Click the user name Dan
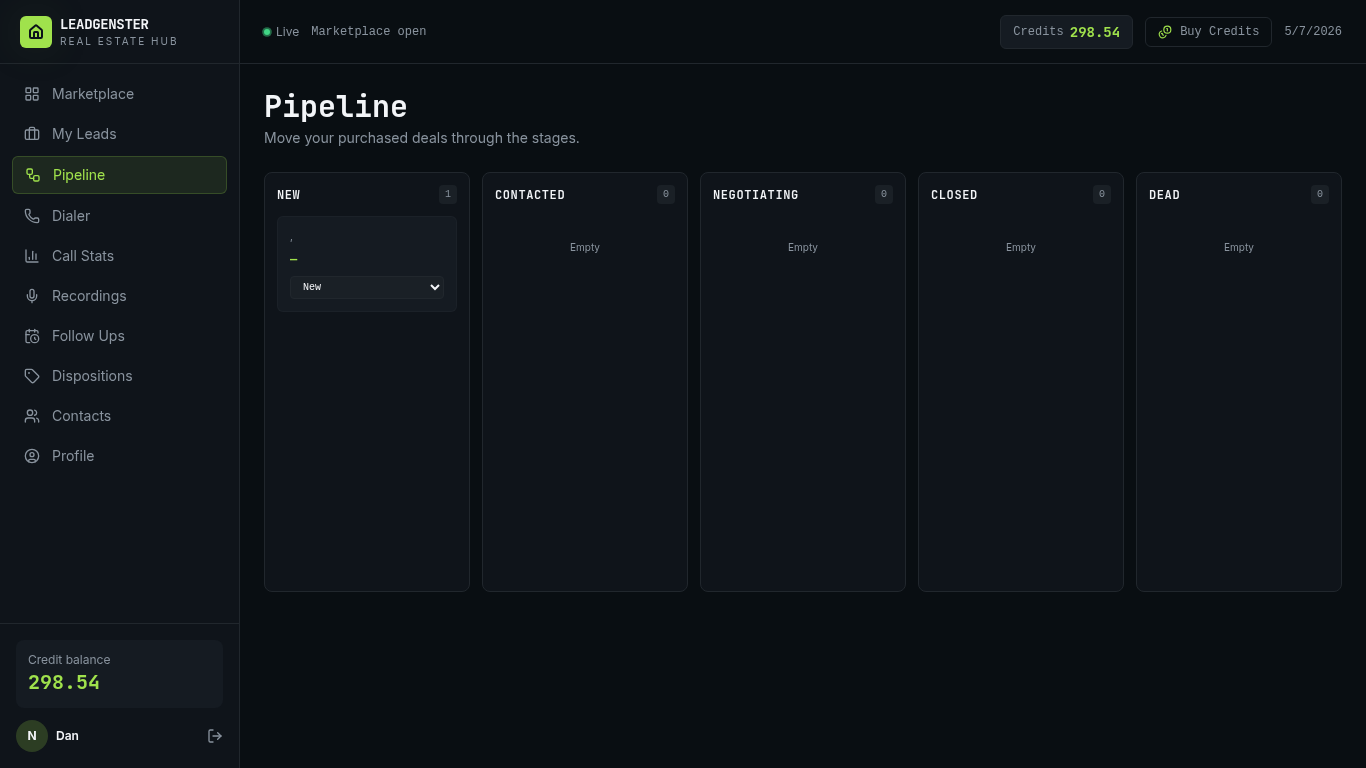Image resolution: width=1366 pixels, height=768 pixels. (67, 736)
